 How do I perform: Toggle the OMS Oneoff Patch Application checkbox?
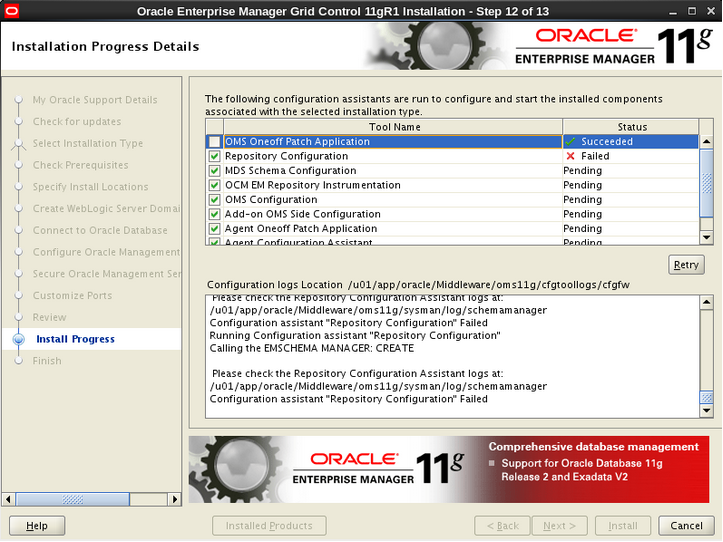pos(214,142)
